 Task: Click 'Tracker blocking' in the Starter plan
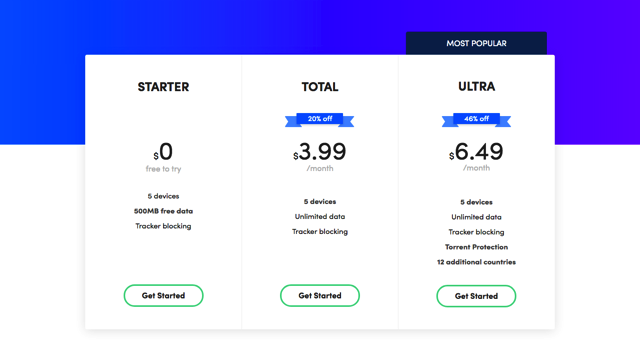[x=163, y=226]
